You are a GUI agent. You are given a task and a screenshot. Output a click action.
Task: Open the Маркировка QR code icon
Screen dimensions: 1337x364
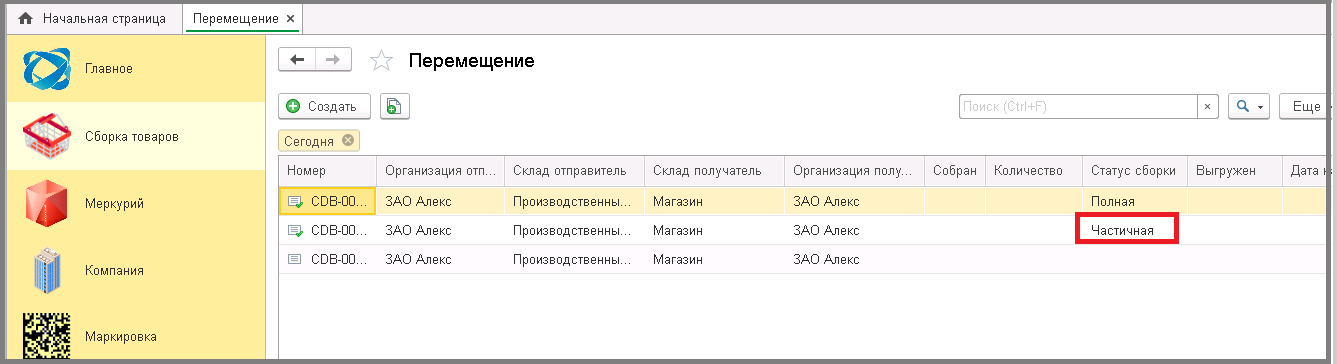47,337
